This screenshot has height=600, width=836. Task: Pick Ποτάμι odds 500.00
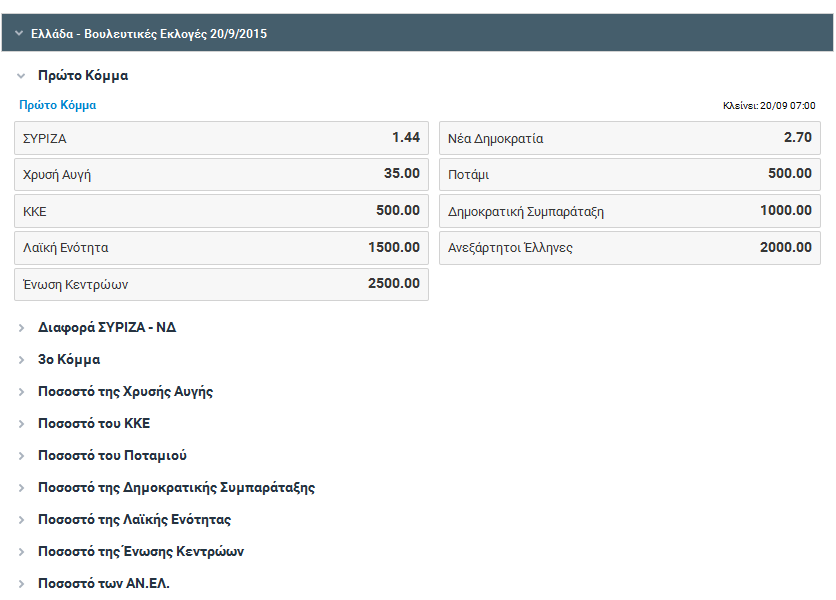pos(630,174)
